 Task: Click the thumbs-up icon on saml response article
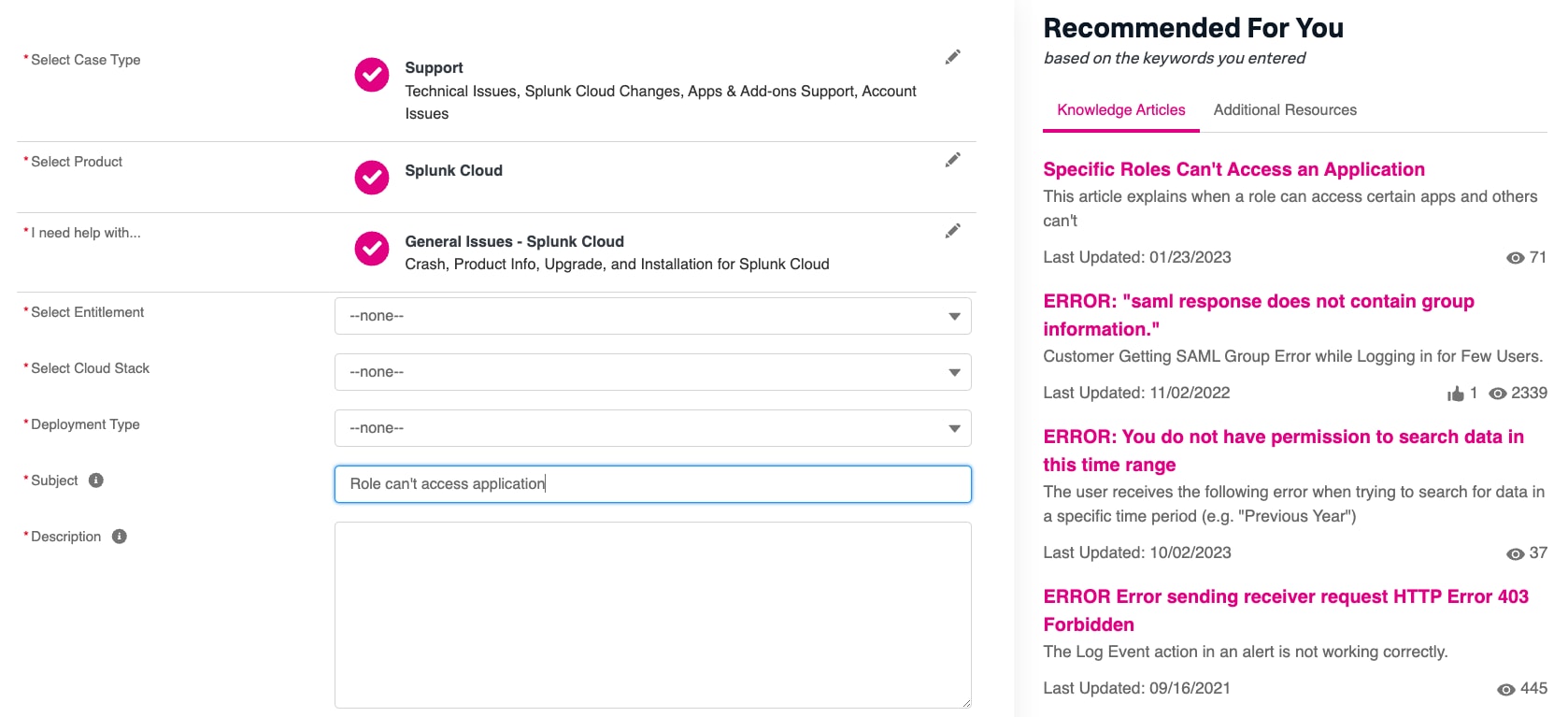(1455, 394)
